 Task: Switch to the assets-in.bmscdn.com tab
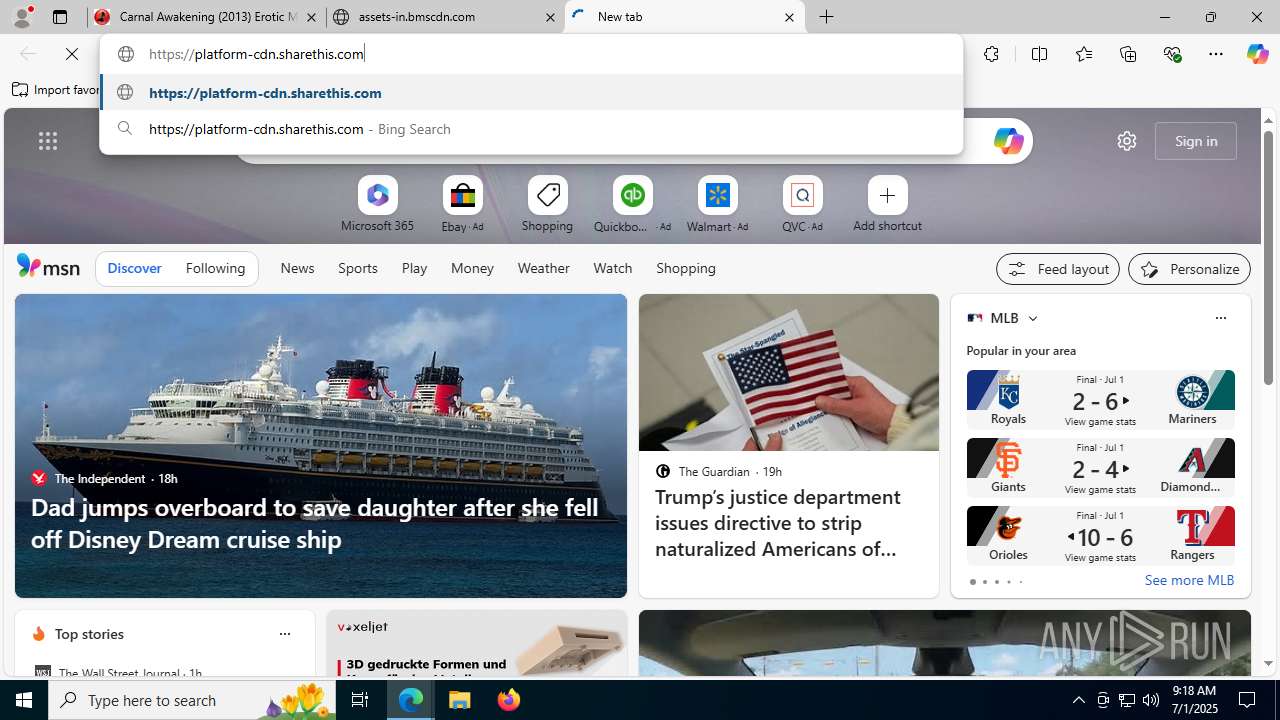coord(445,17)
